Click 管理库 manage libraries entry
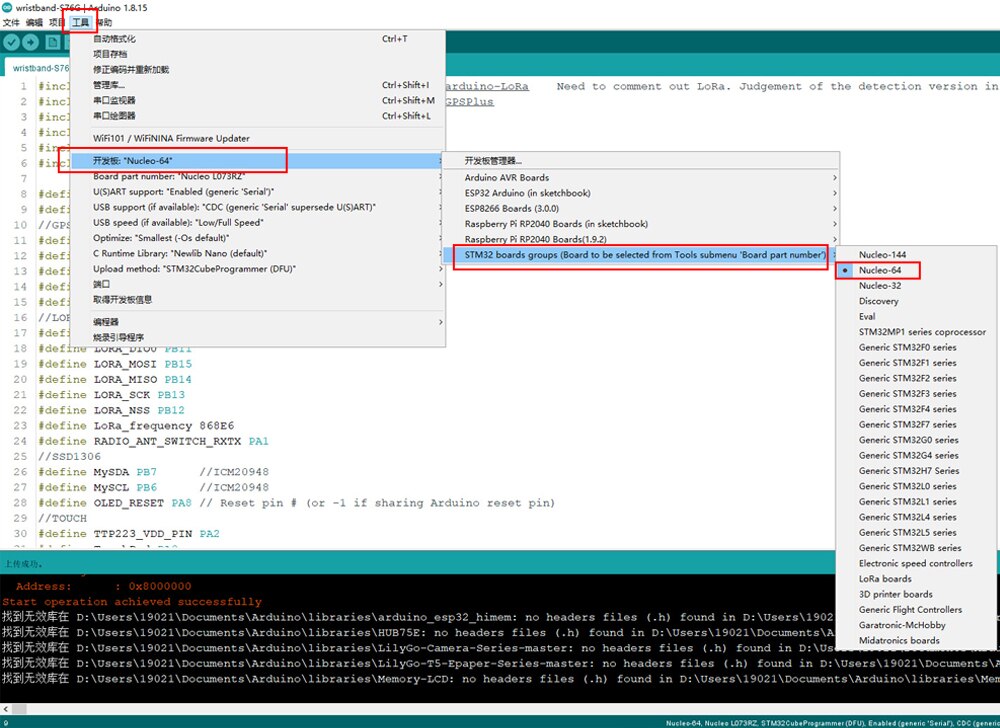The image size is (1000, 728). (x=110, y=85)
